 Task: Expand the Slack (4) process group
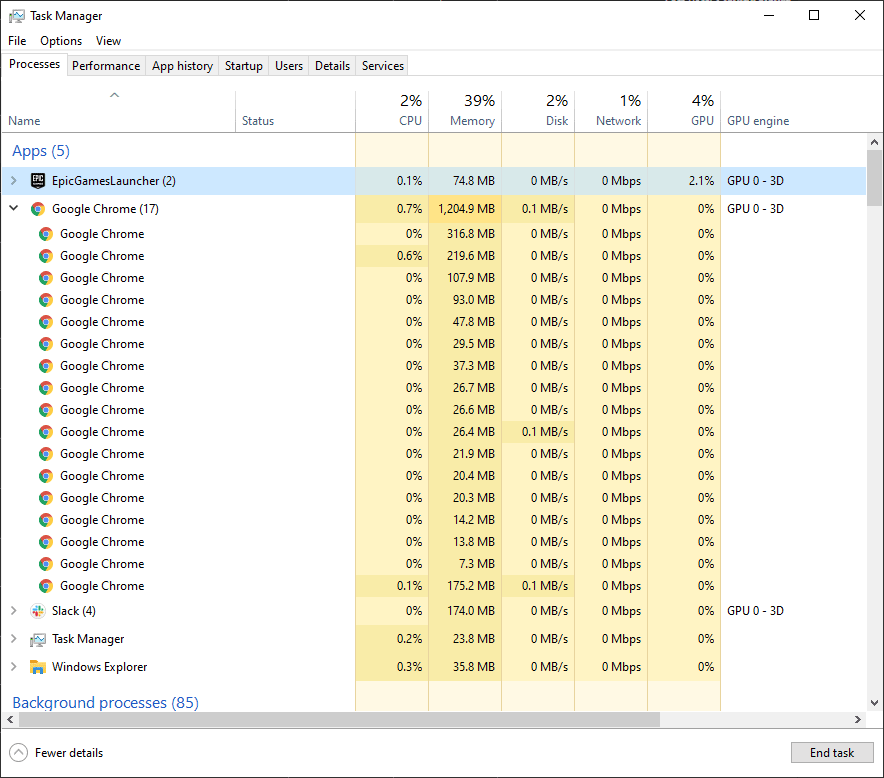tap(14, 611)
